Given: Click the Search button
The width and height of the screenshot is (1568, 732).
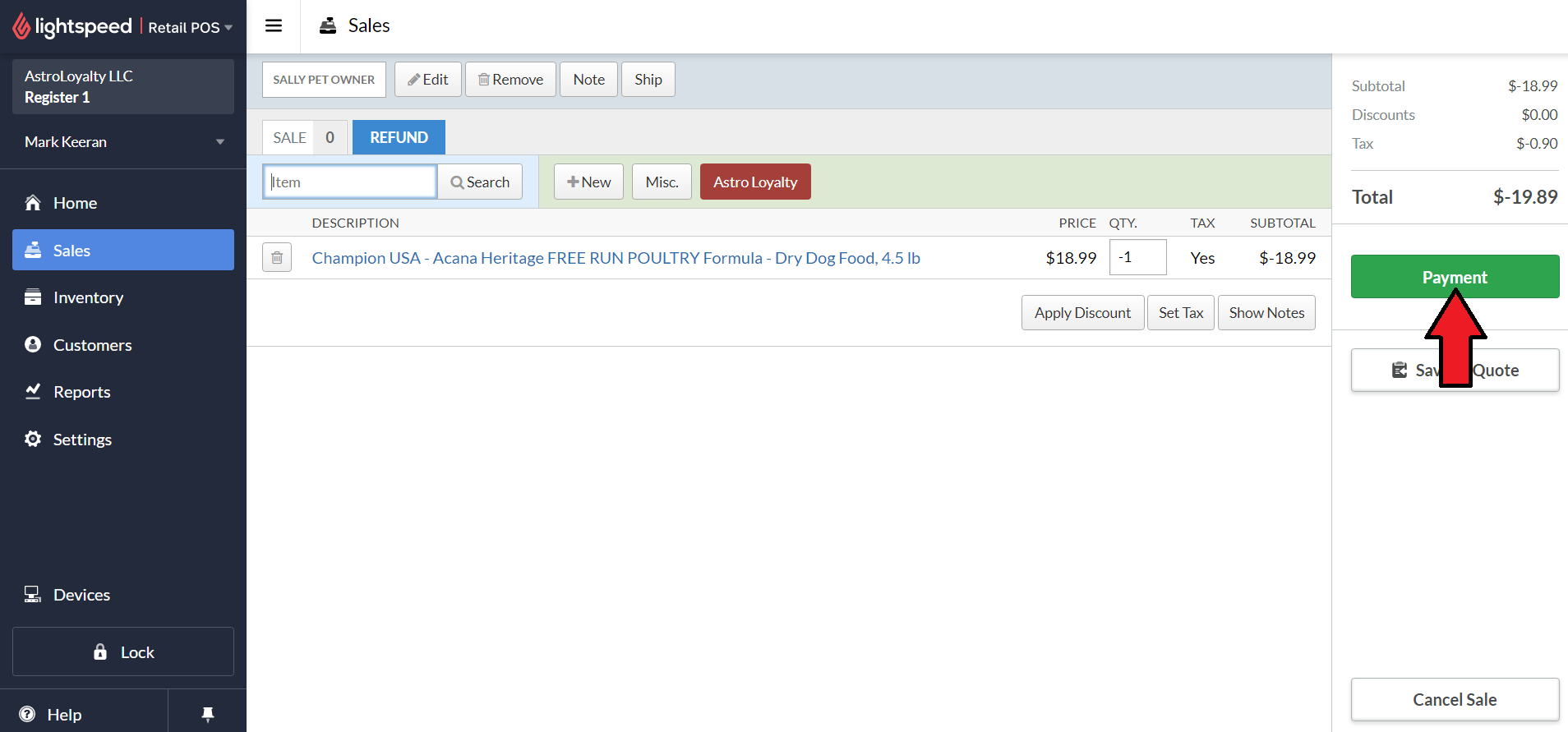Looking at the screenshot, I should tap(480, 182).
